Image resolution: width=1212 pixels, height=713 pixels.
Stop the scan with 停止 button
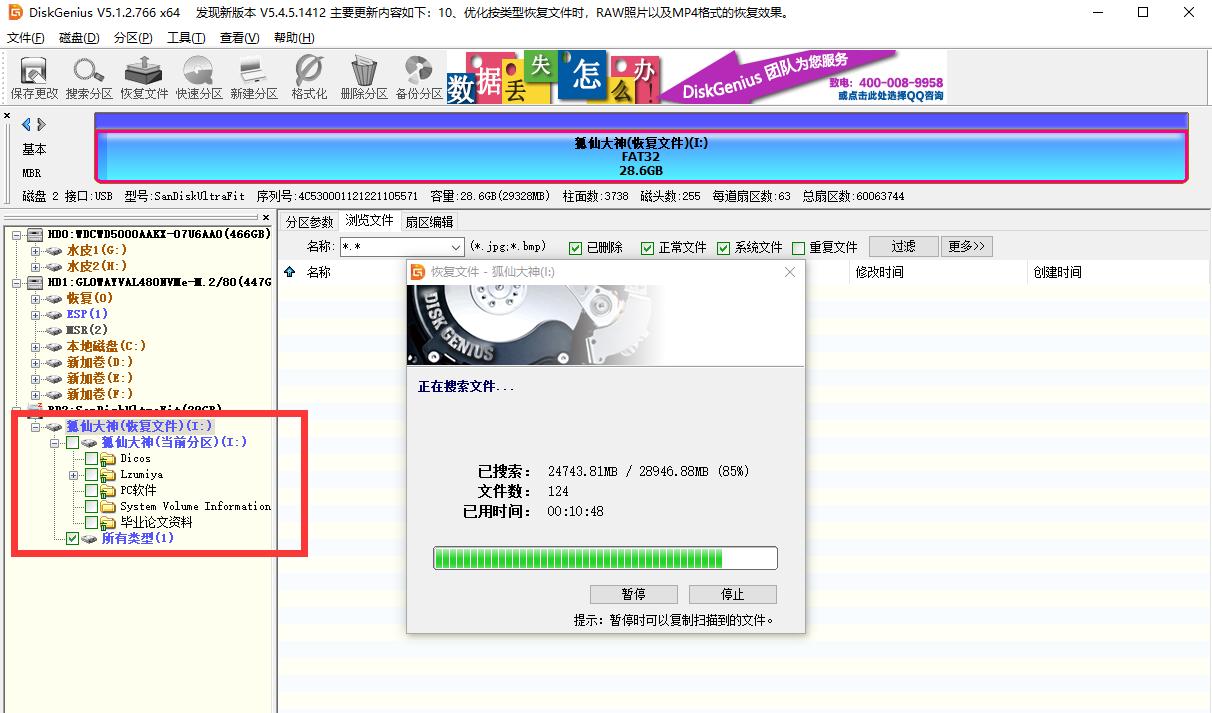point(732,594)
